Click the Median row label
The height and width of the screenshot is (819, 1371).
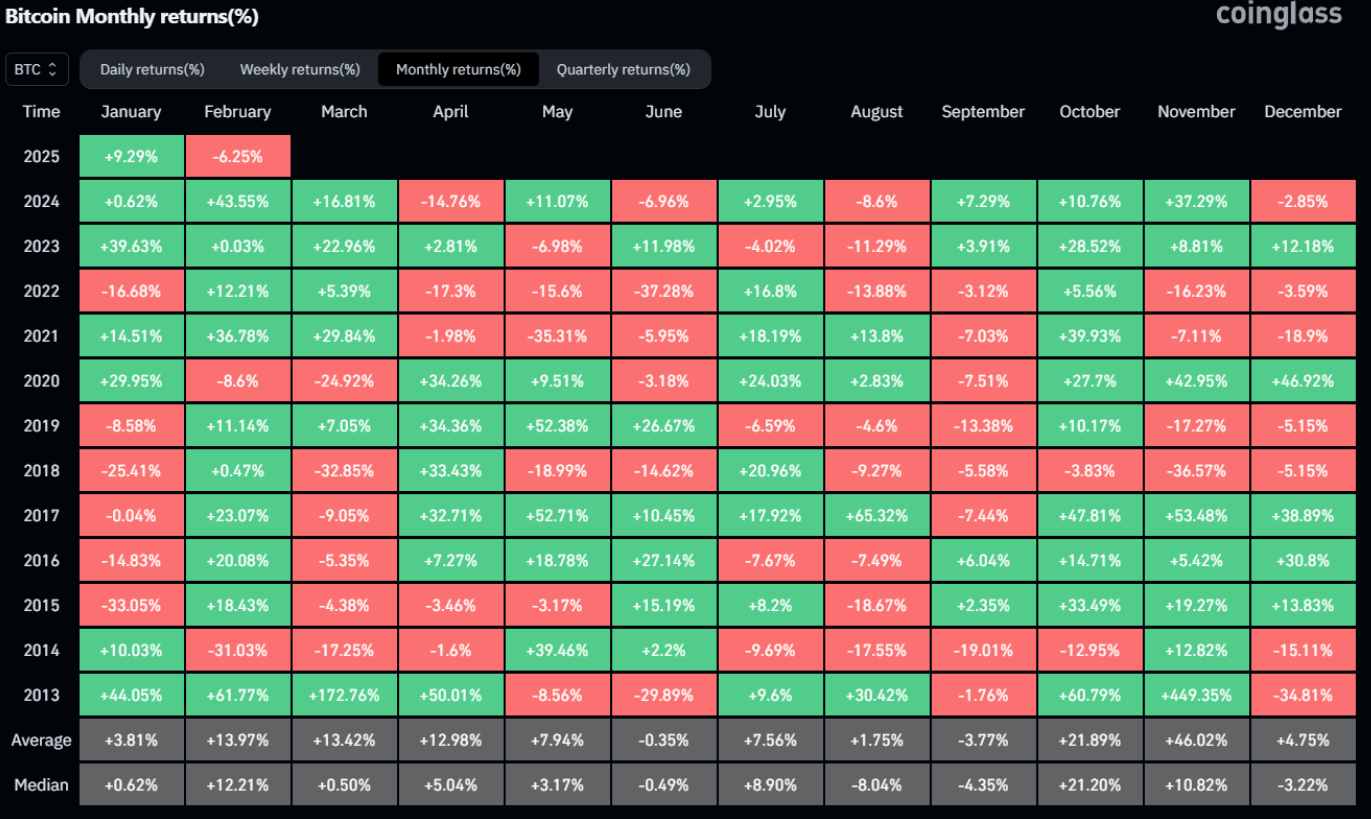pyautogui.click(x=41, y=785)
